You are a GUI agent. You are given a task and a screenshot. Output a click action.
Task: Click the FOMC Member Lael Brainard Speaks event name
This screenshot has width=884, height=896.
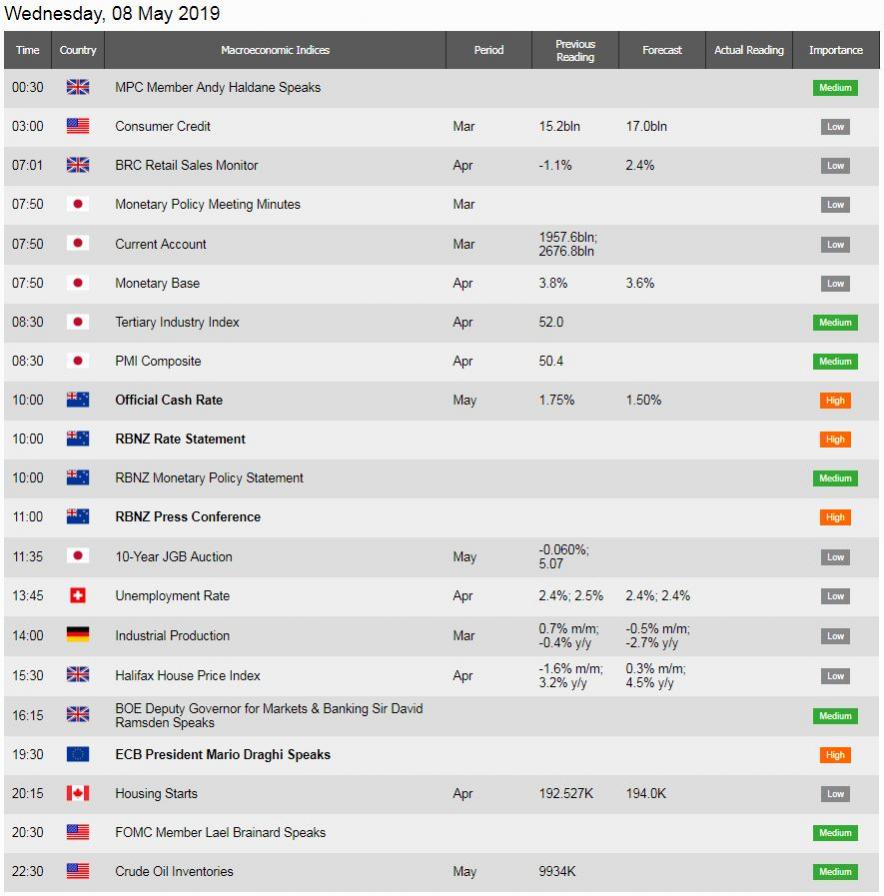(220, 833)
